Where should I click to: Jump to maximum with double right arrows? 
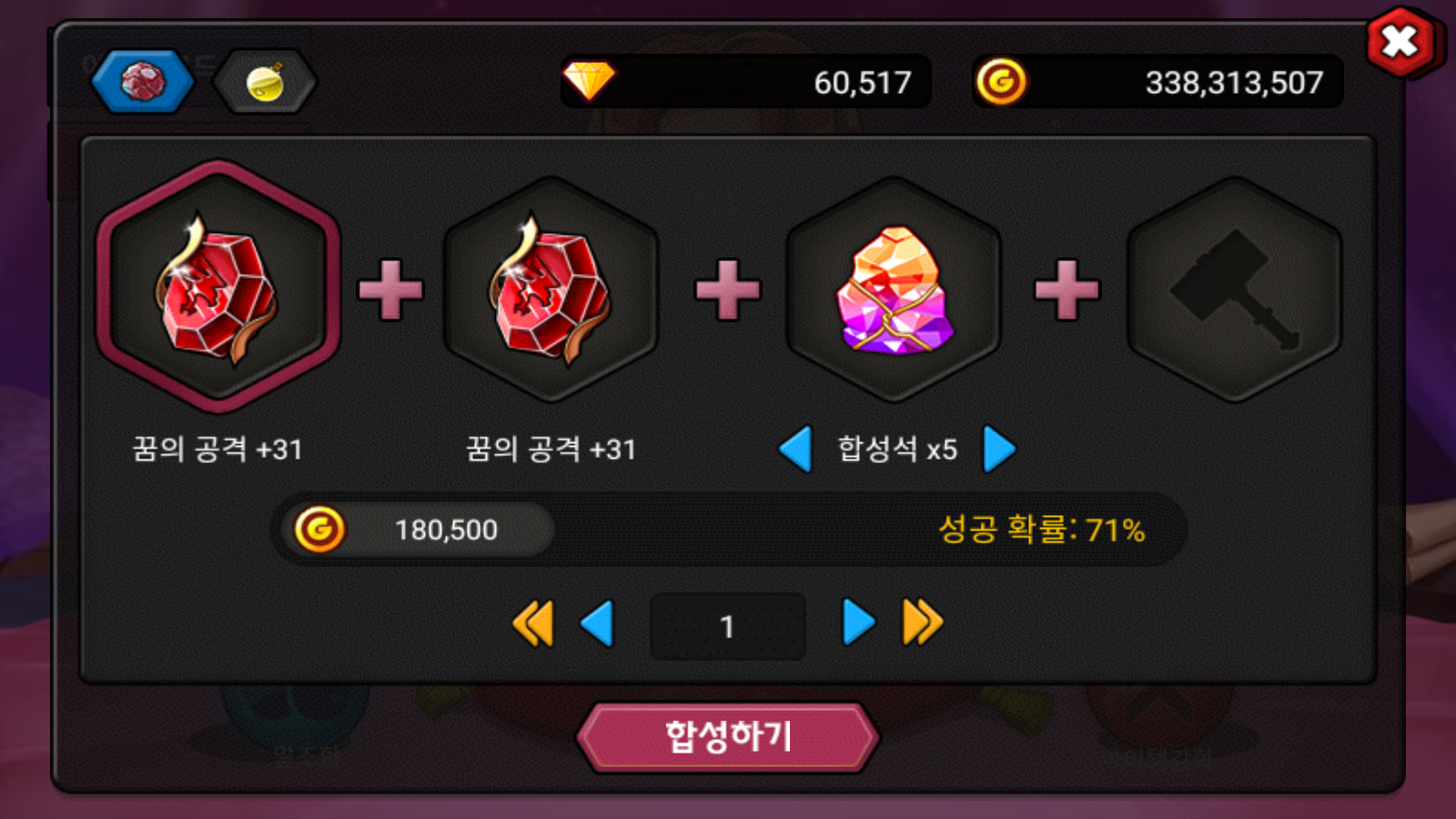(923, 623)
